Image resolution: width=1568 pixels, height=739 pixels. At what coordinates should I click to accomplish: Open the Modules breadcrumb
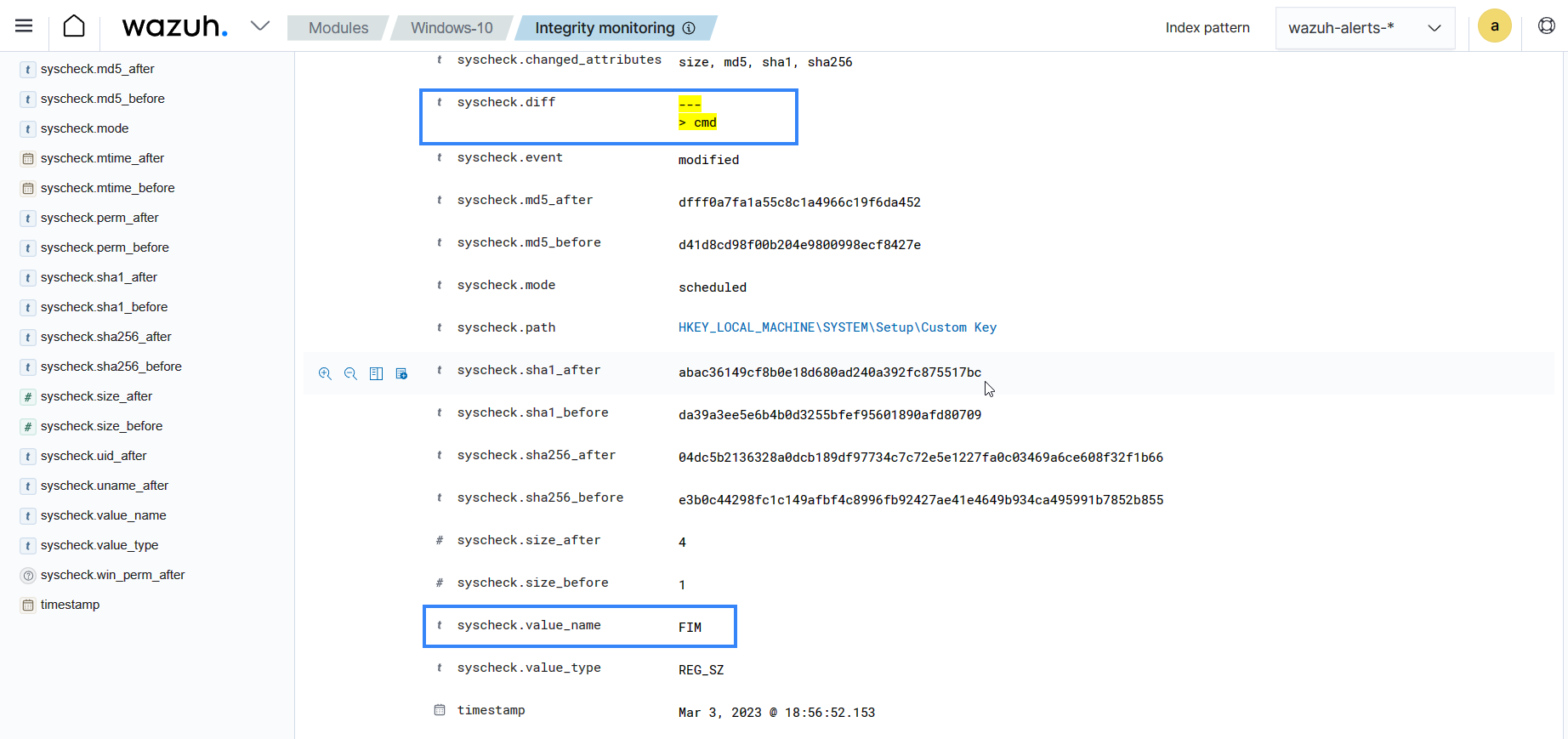[x=338, y=27]
